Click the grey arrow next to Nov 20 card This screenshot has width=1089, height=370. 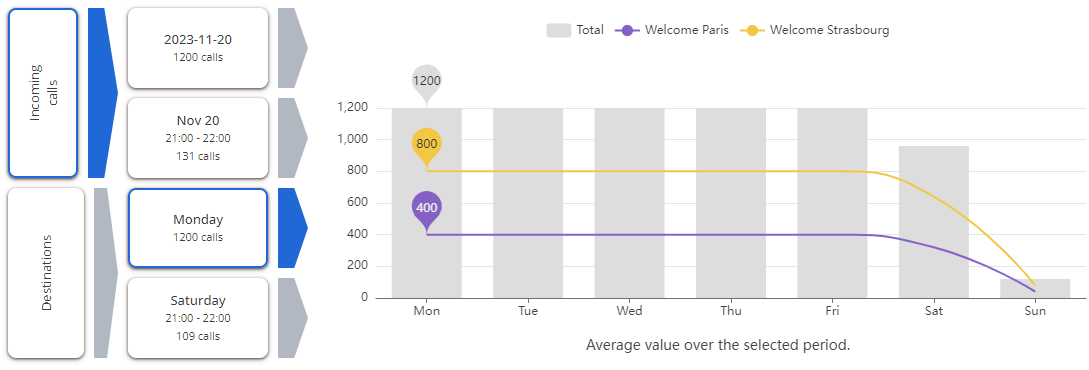pos(292,137)
